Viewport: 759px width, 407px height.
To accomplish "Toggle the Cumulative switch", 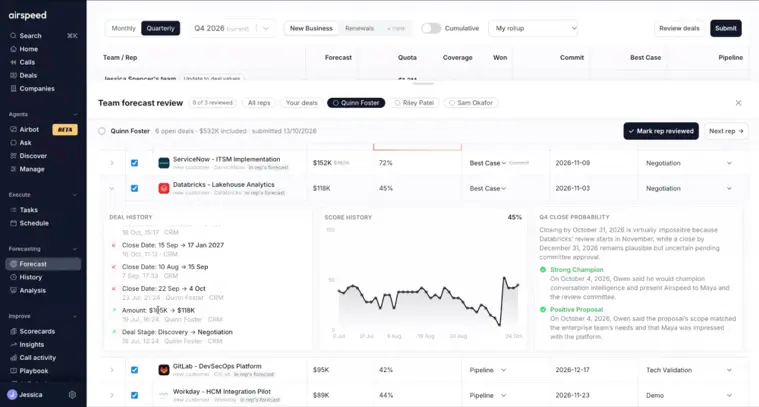I will 431,29.
